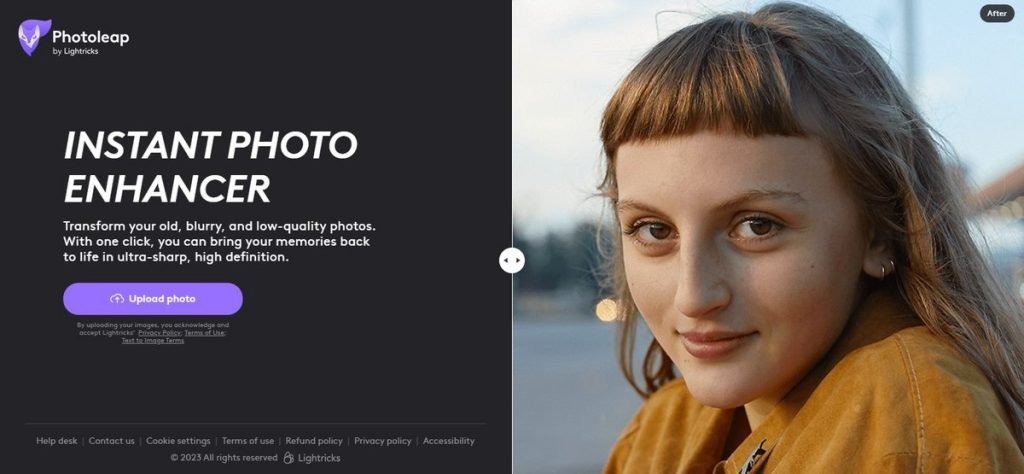View Terms of use in footer
This screenshot has width=1024, height=474.
247,441
